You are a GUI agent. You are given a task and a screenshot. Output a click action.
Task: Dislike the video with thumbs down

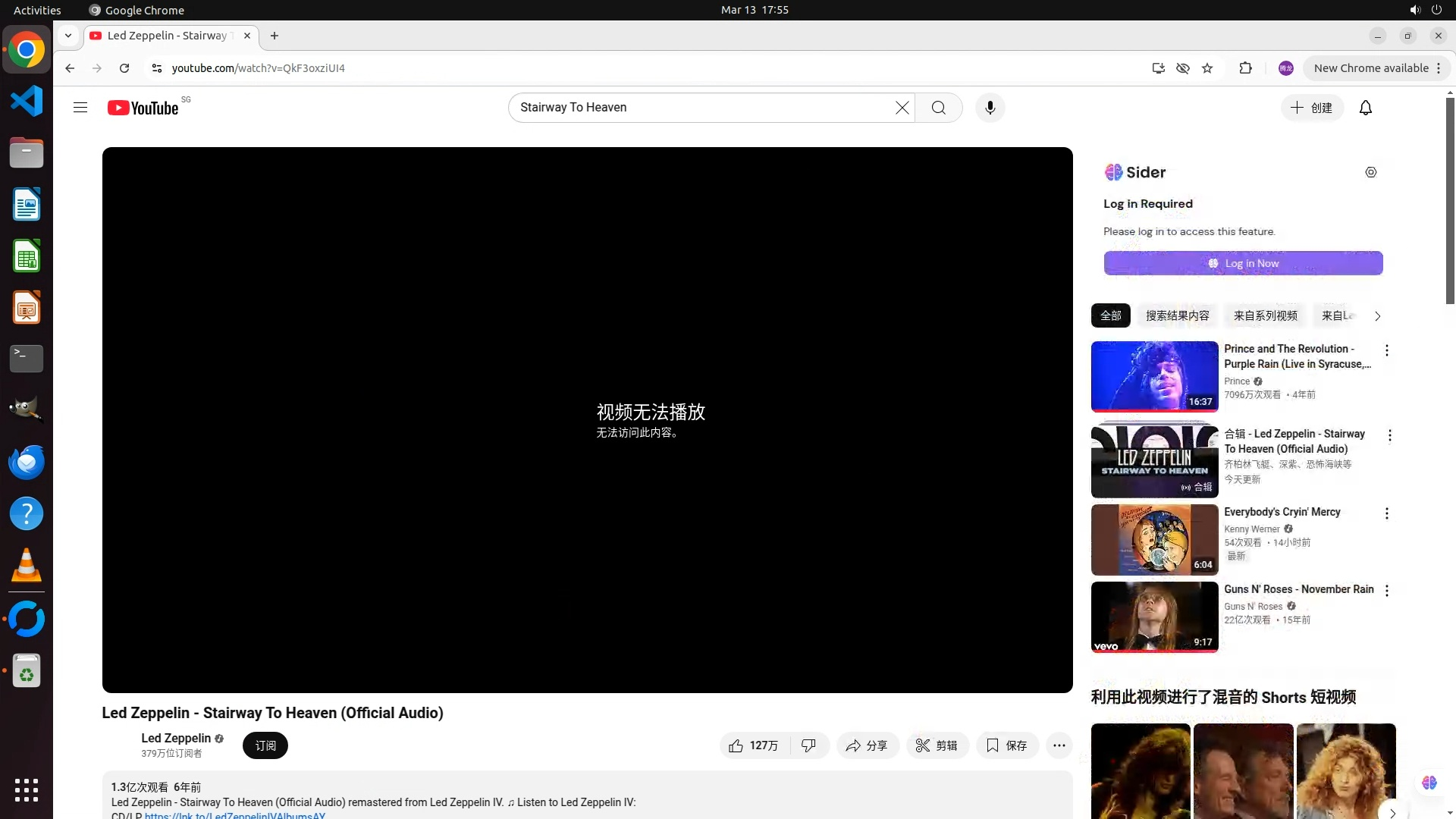[x=808, y=745]
